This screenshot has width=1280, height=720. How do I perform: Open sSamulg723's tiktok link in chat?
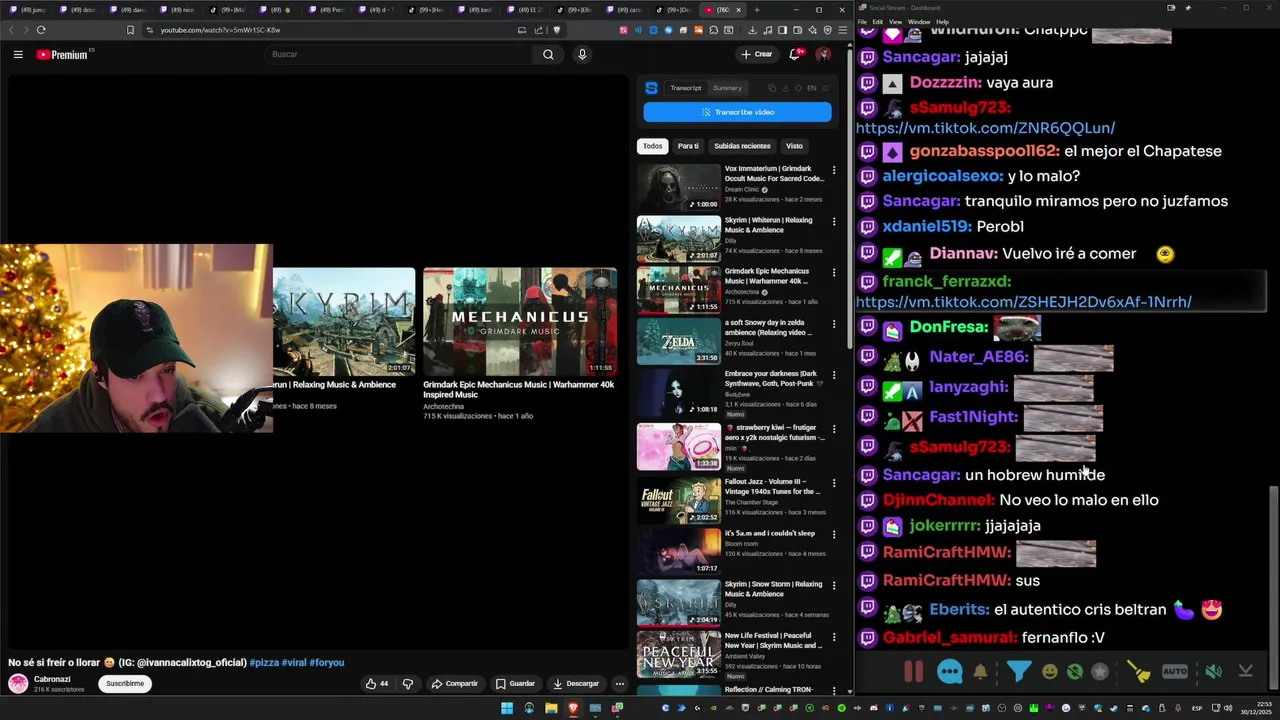(985, 128)
